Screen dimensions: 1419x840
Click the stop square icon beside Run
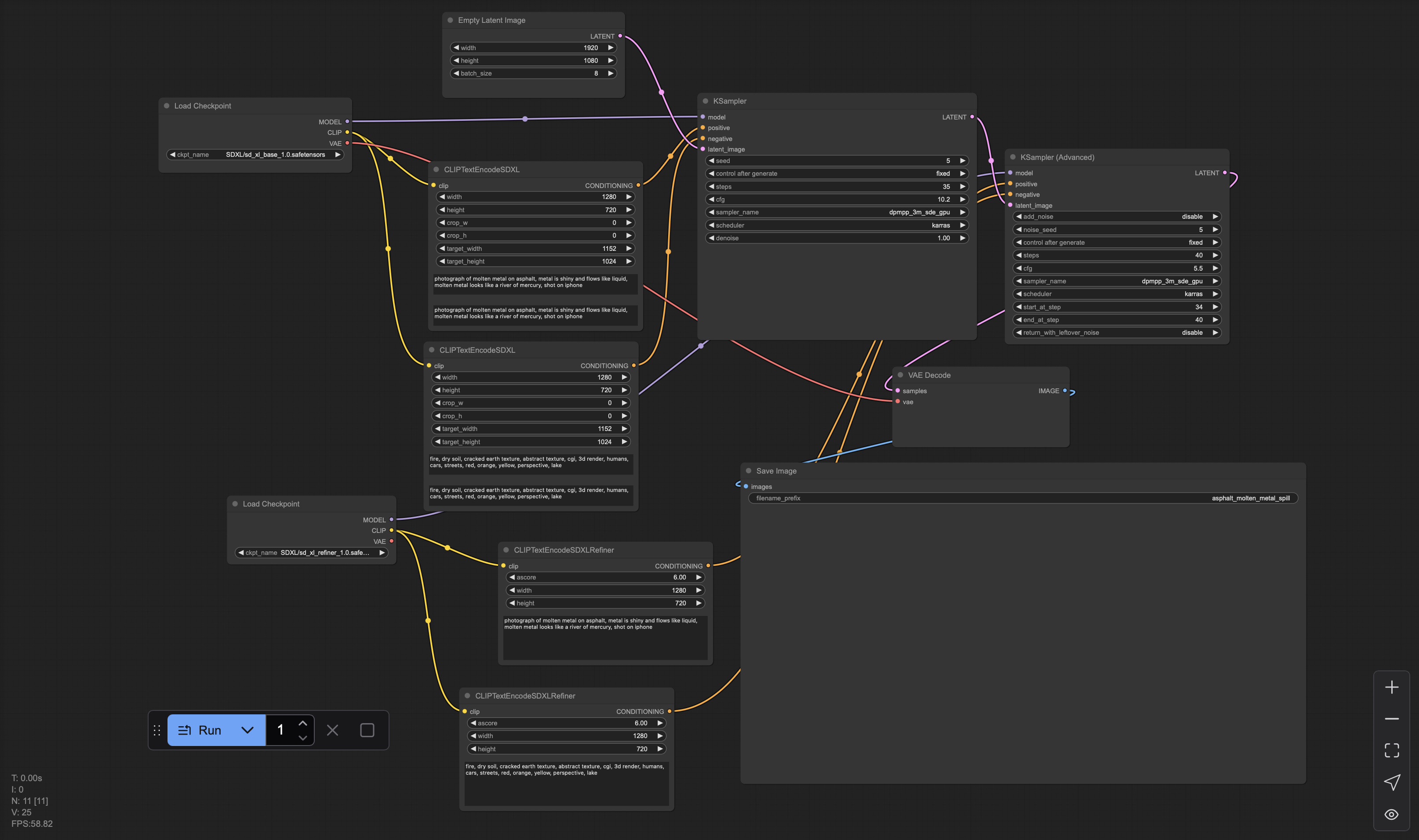367,730
